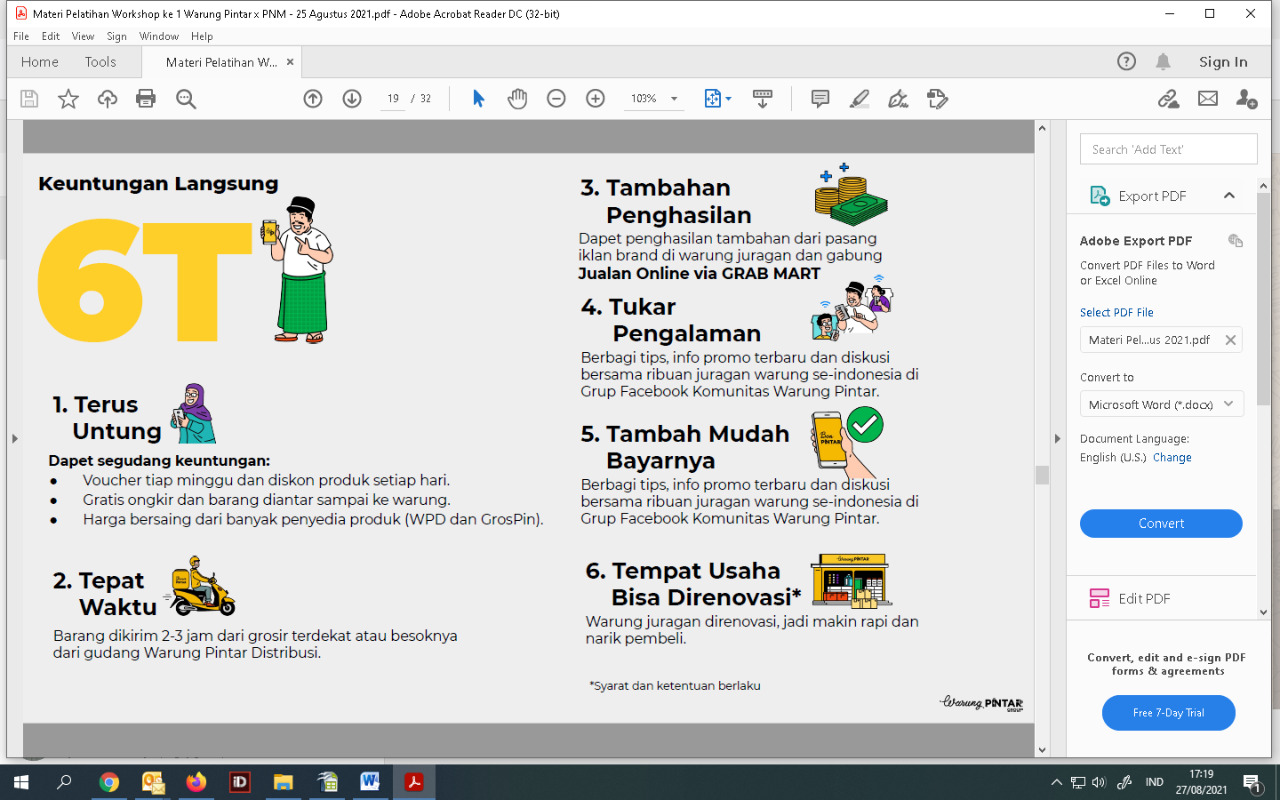Open the Highlight text tool

tap(859, 98)
